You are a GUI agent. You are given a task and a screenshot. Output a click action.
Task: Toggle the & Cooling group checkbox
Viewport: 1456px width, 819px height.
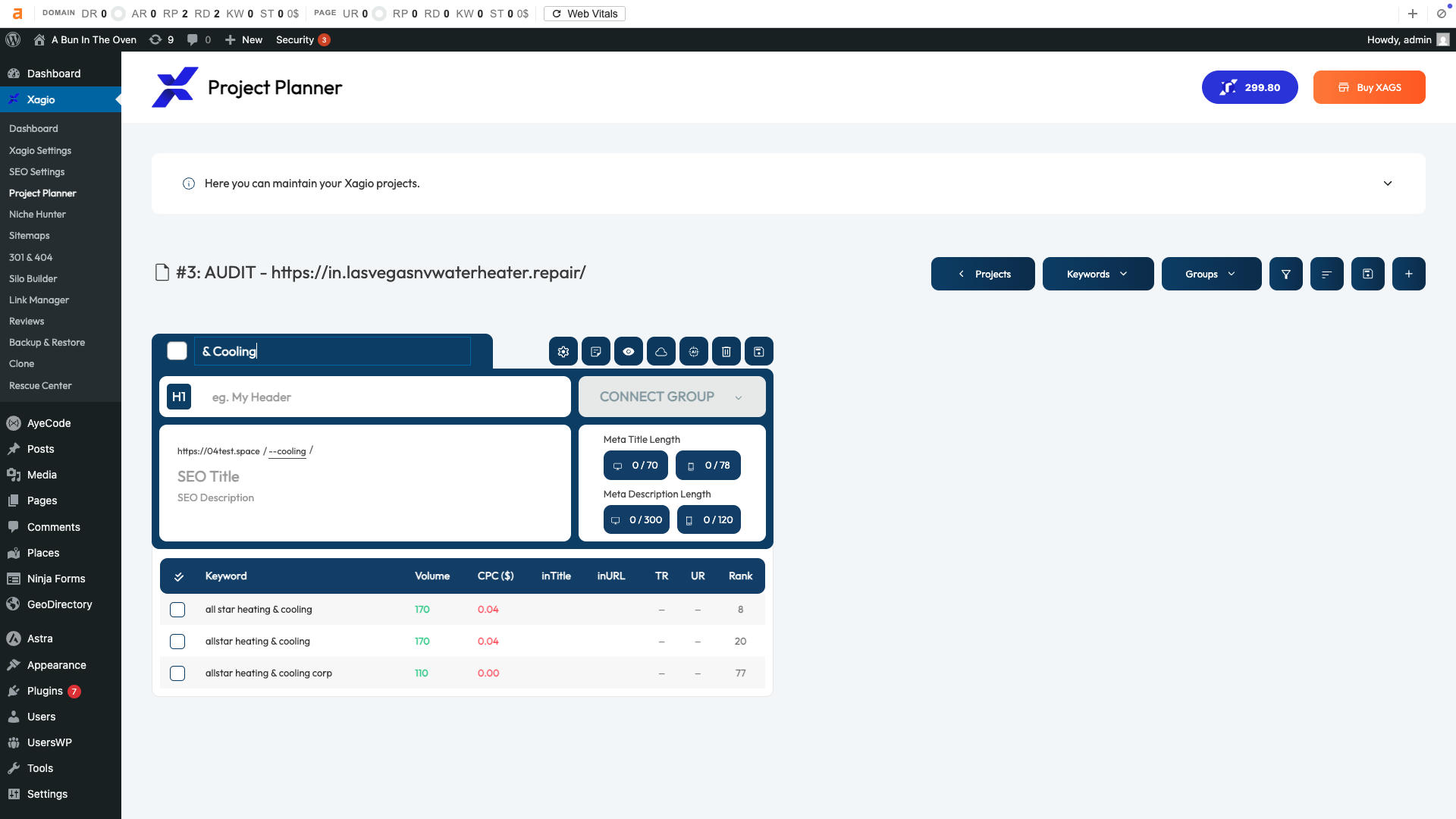click(177, 351)
